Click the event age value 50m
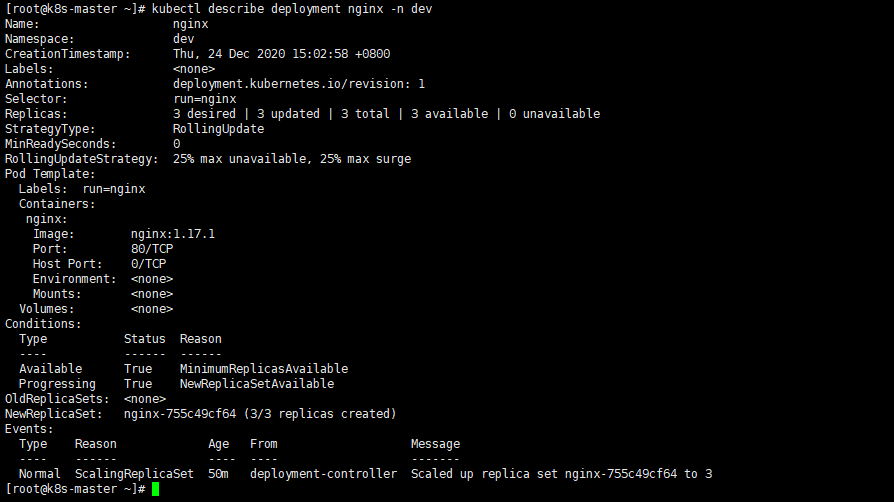 click(x=218, y=473)
